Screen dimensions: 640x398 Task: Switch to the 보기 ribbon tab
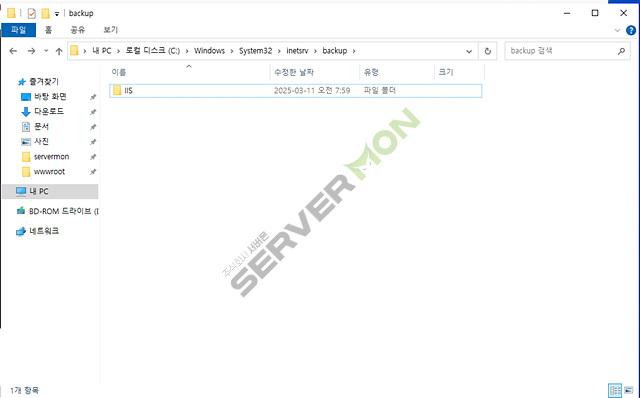tap(111, 30)
